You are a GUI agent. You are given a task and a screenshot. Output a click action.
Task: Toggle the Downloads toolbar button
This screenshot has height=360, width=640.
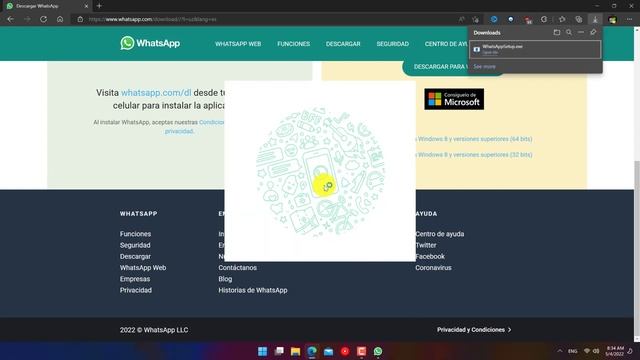[595, 19]
